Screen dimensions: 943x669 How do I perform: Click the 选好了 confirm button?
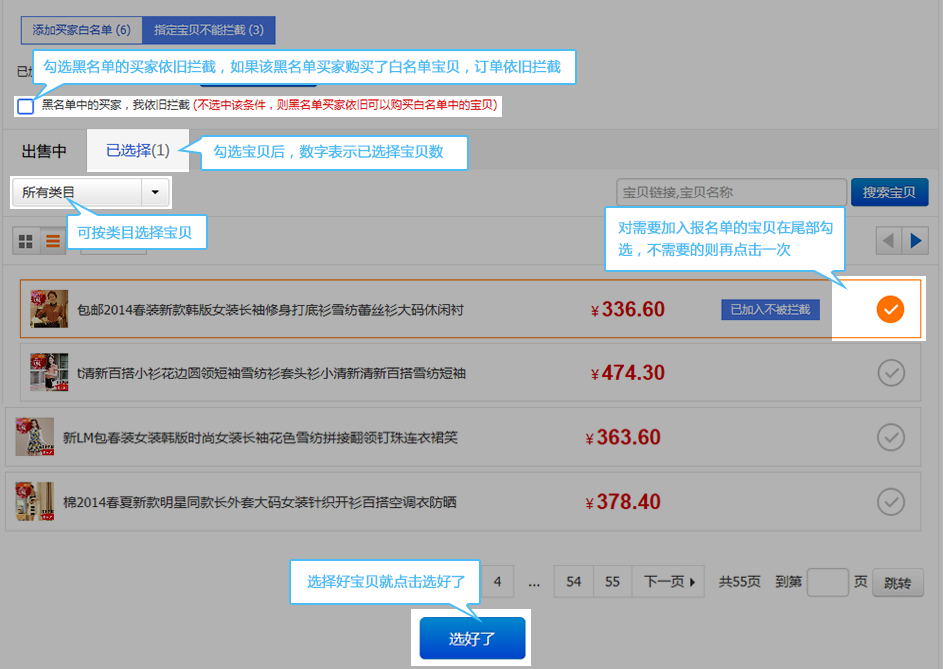point(472,638)
